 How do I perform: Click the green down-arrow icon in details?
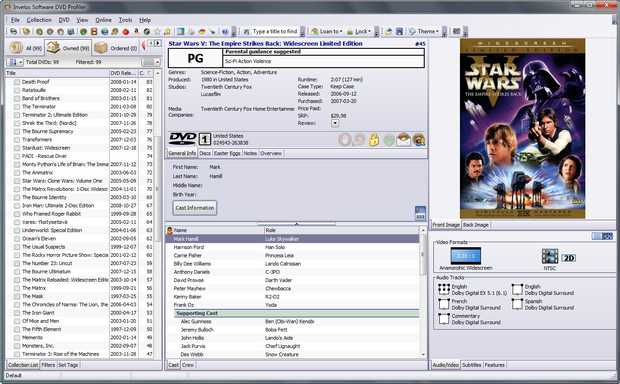[x=389, y=140]
